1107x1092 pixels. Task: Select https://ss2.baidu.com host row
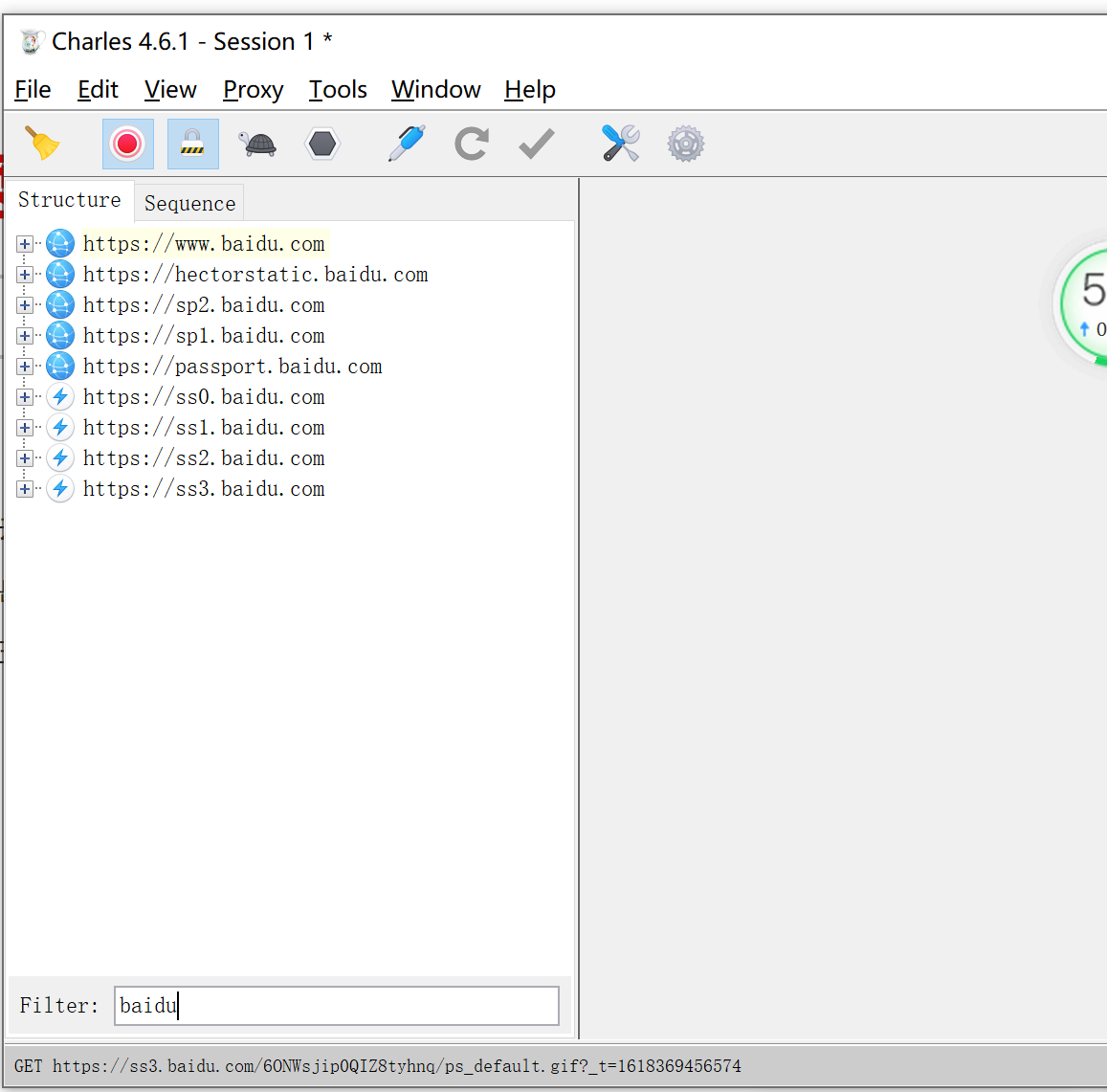click(x=204, y=457)
